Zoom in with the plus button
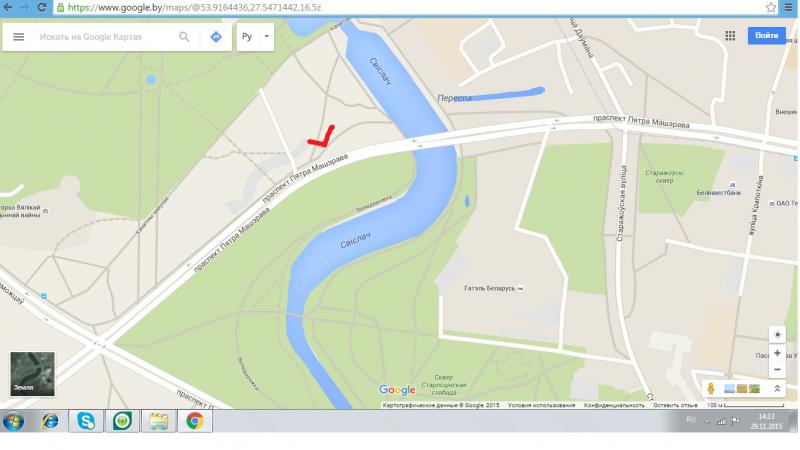 click(777, 353)
